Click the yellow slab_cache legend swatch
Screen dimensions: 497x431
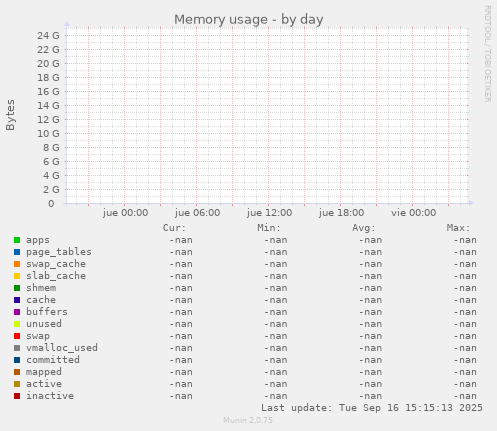17,276
